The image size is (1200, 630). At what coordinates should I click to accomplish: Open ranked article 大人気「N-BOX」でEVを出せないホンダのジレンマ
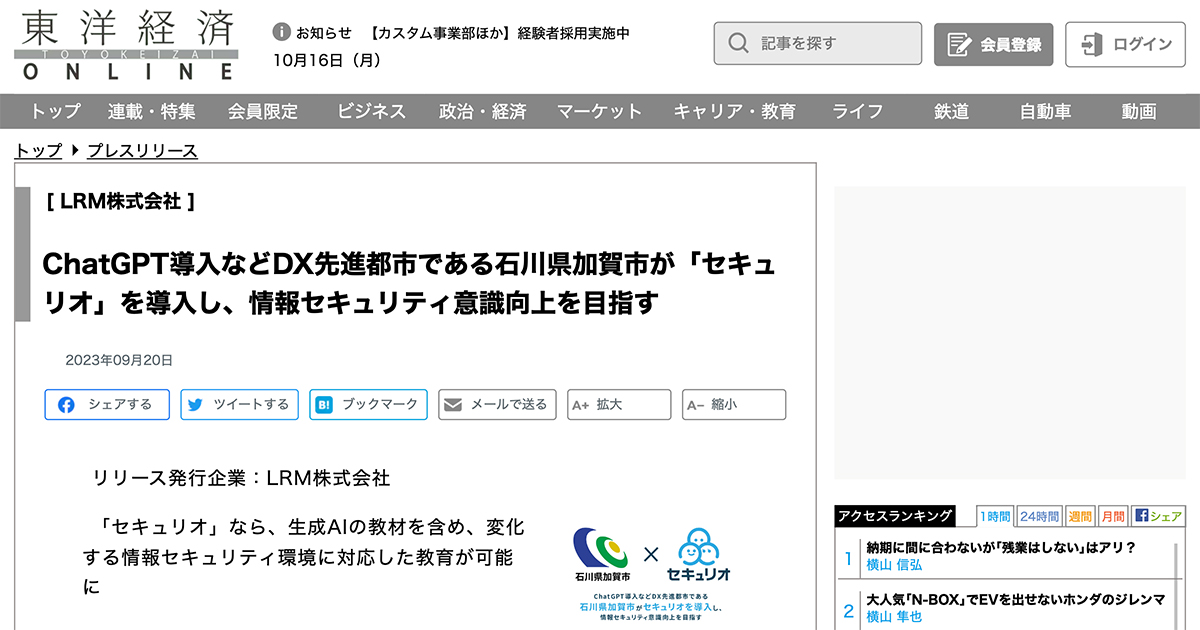1016,599
